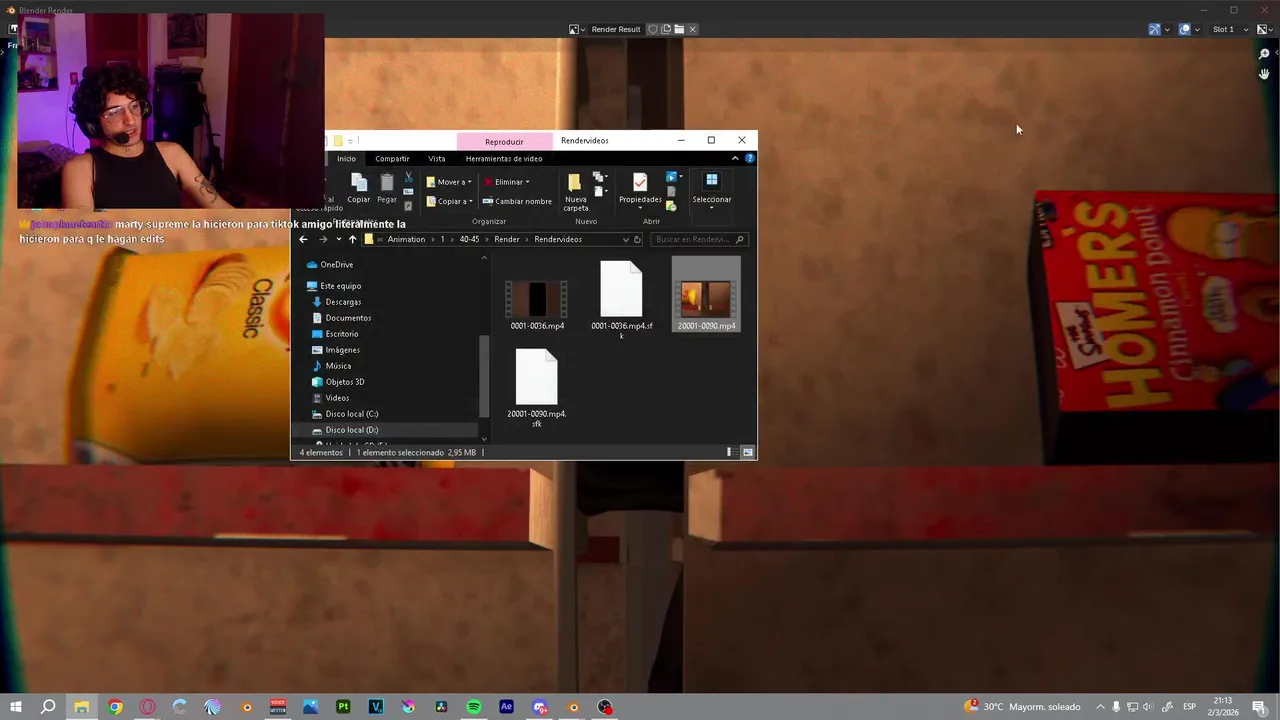Open Copiar a dropdown

(449, 201)
